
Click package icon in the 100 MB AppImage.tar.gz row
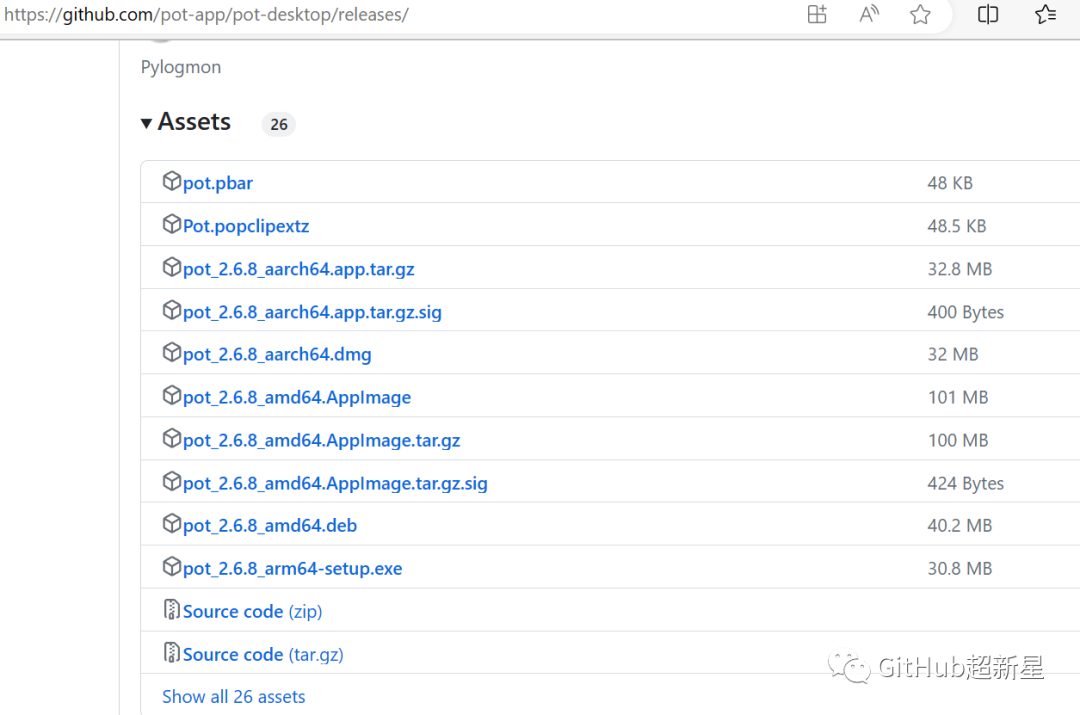[172, 438]
